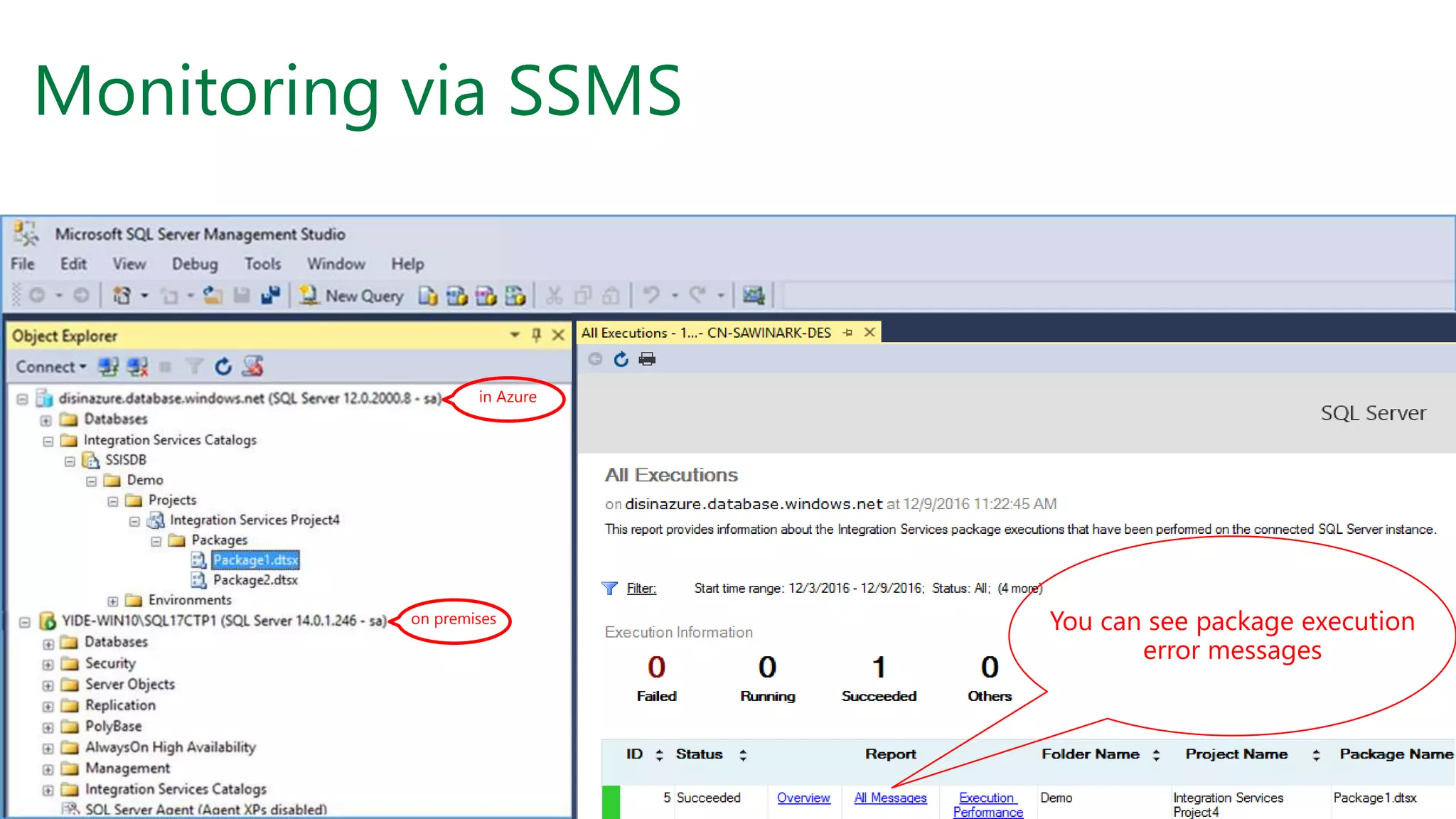Screen dimensions: 1456x819
Task: Click the navigate forward toolbar icon
Action: click(x=82, y=295)
